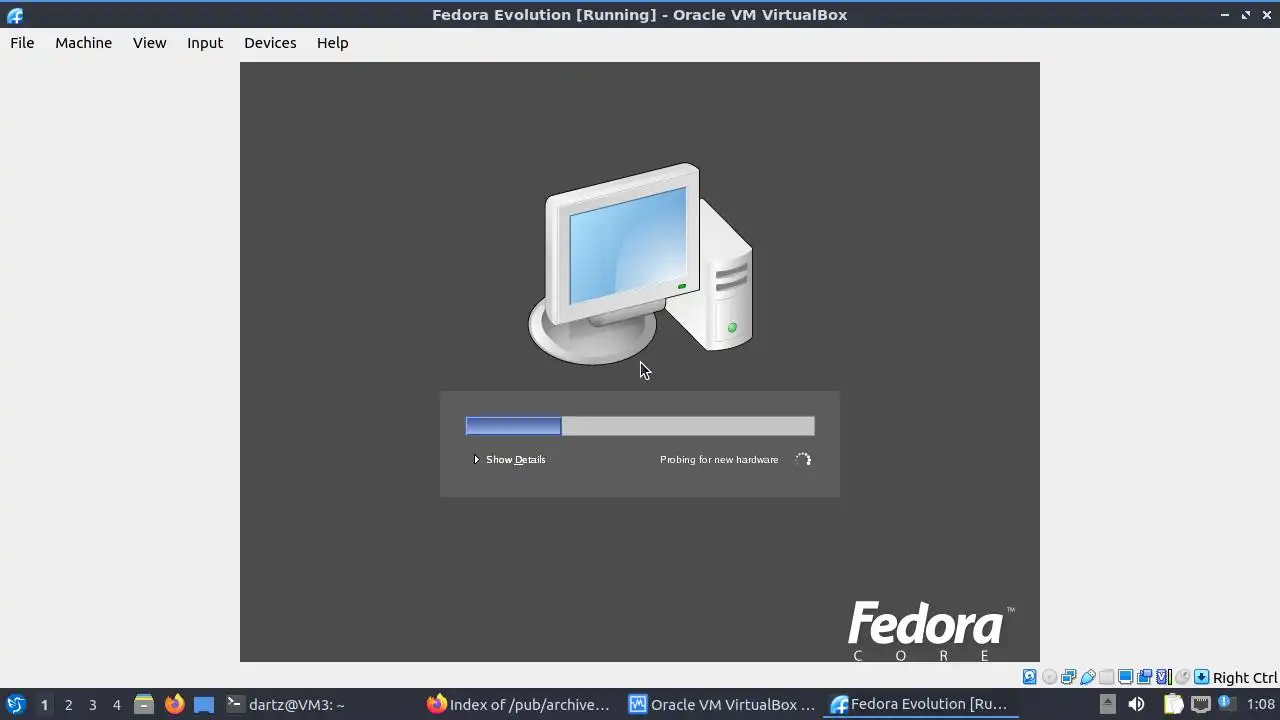Click the USB devices status icon
The image size is (1280, 720).
tap(1087, 677)
